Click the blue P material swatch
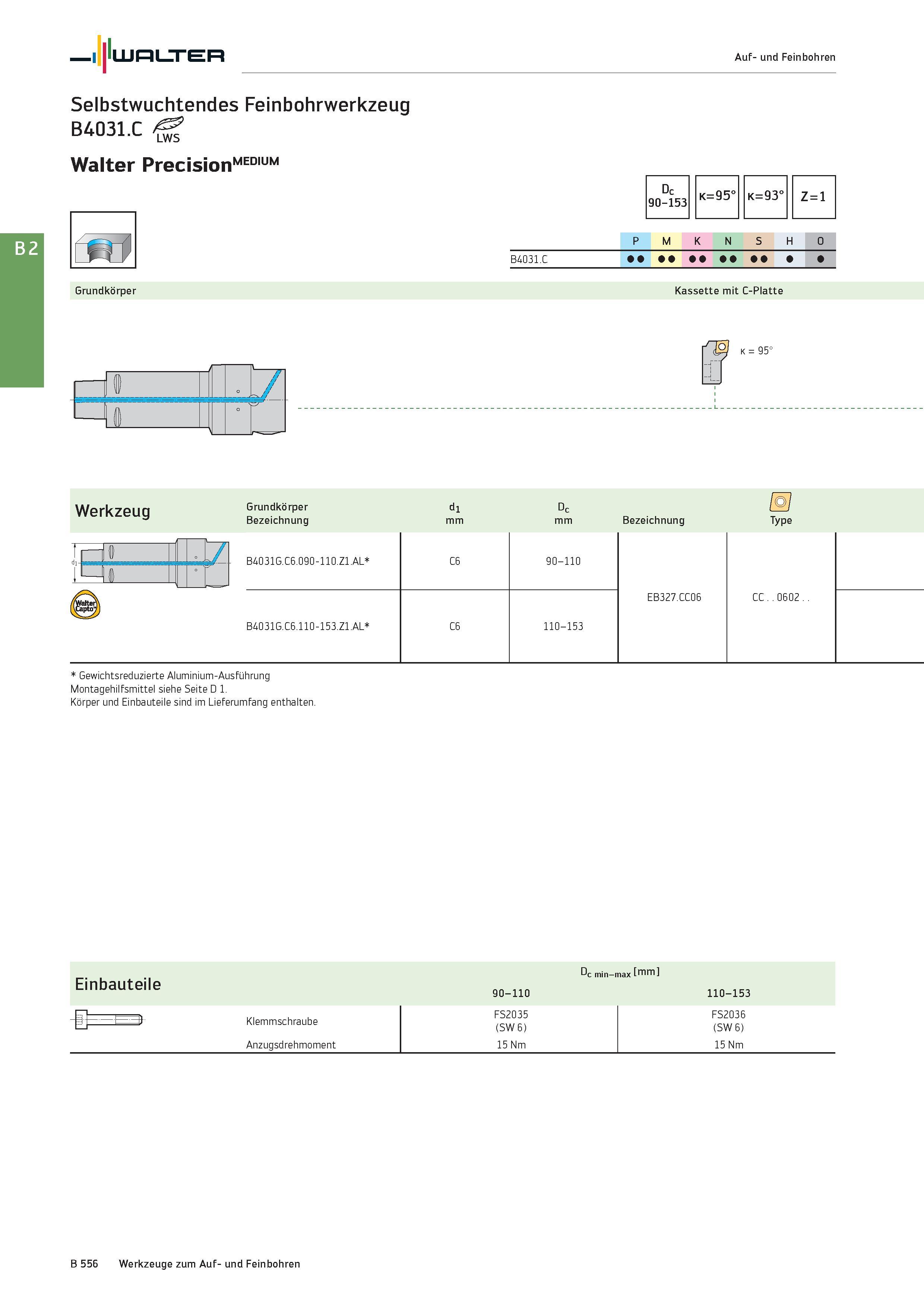Image resolution: width=924 pixels, height=1307 pixels. pos(635,250)
